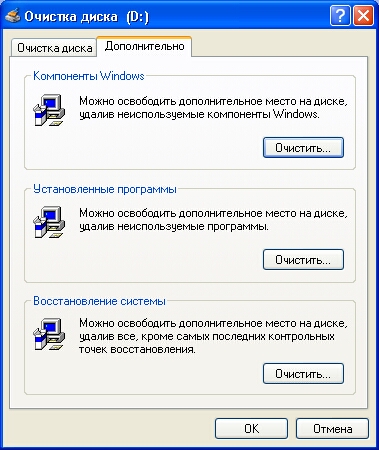Screen dimensions: 379x450
Task: Click the text about unused Windows components
Action: pyautogui.click(x=213, y=108)
